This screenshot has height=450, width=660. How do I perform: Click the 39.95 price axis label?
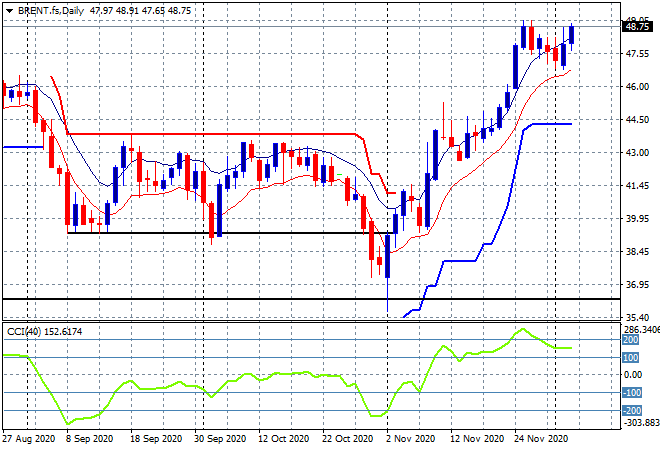637,218
